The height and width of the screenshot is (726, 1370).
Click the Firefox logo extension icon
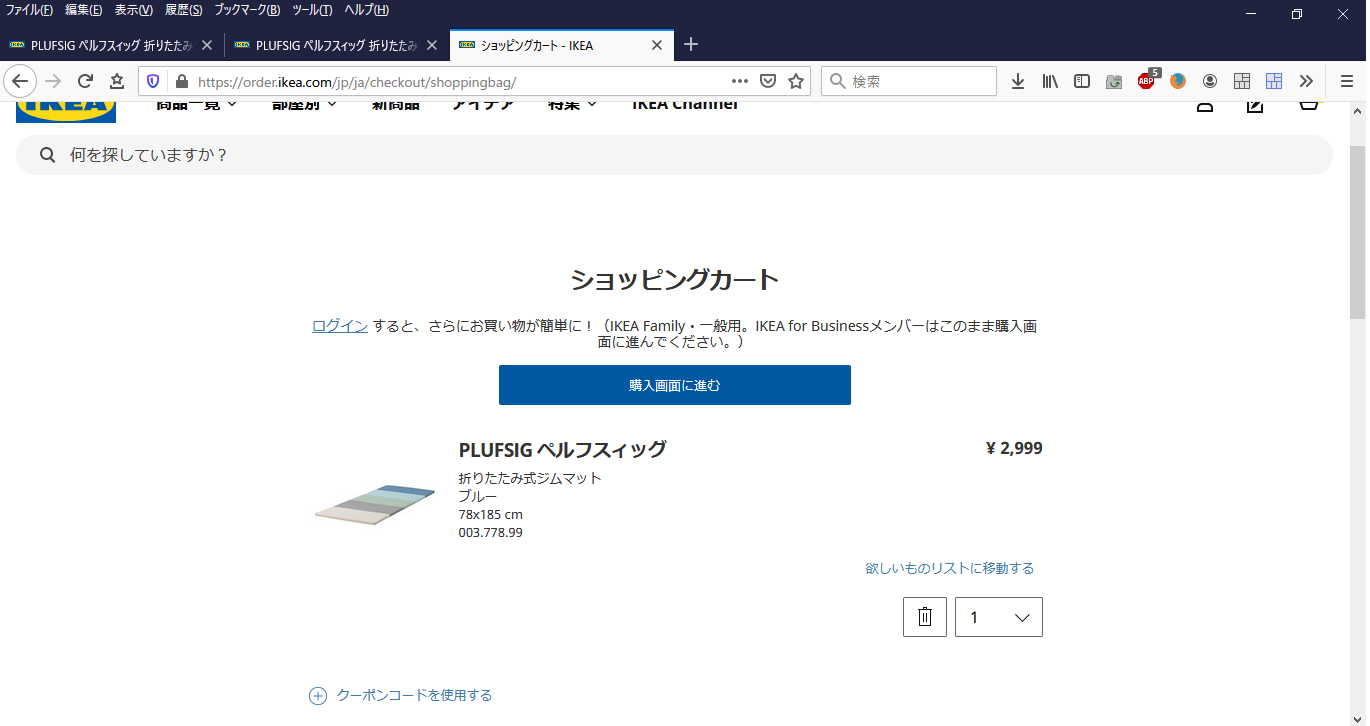(x=1178, y=81)
